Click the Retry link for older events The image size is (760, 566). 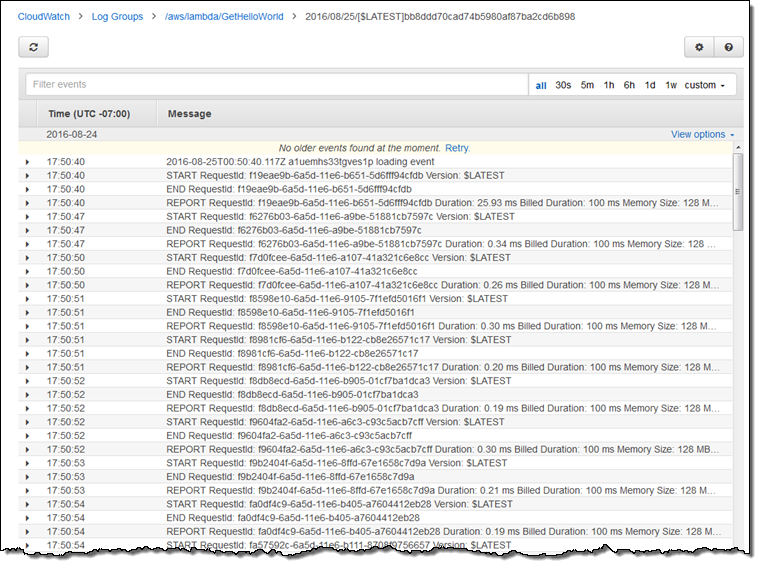[457, 148]
